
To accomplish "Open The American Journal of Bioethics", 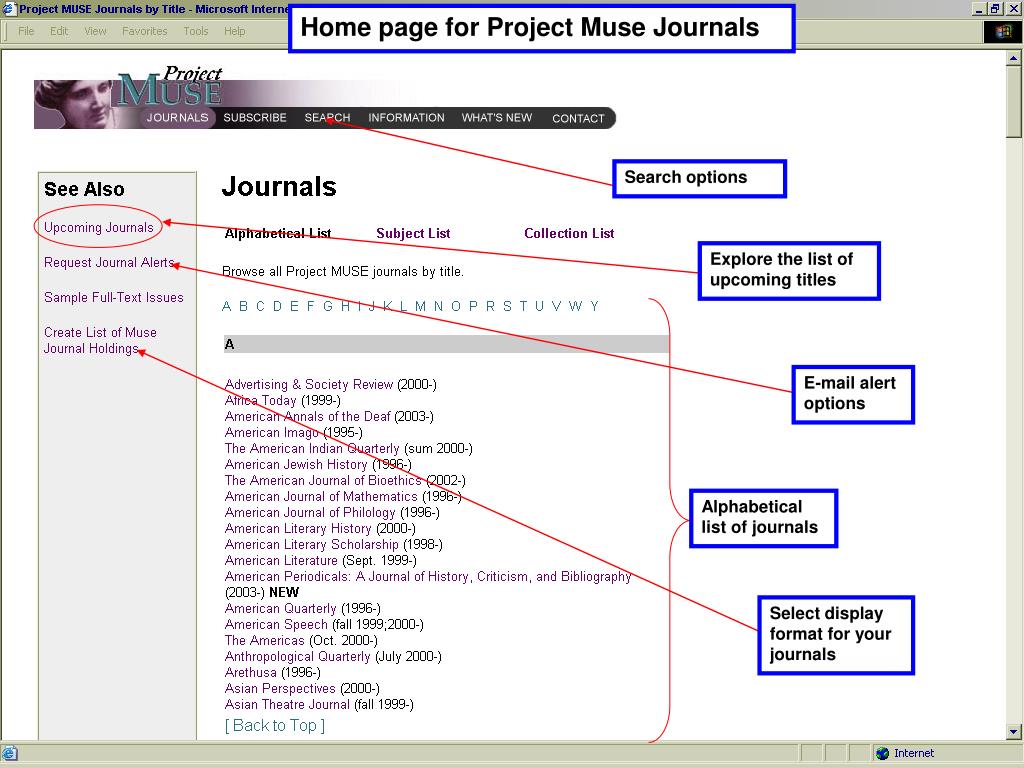I will [x=323, y=481].
